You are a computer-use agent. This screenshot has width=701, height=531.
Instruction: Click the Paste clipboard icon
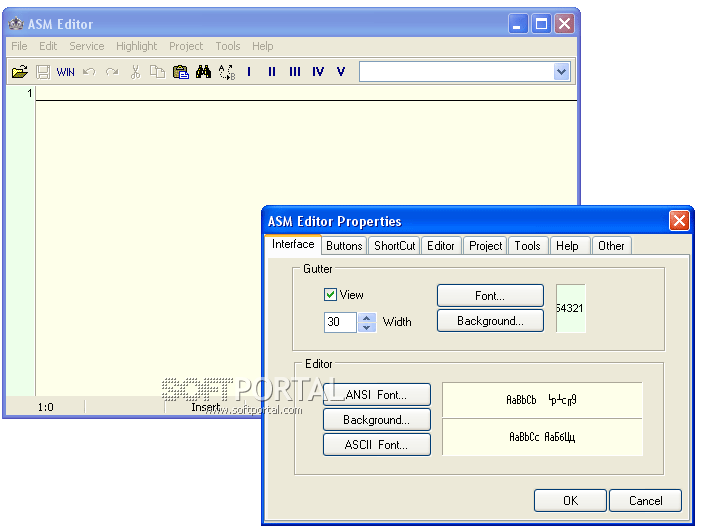[181, 72]
